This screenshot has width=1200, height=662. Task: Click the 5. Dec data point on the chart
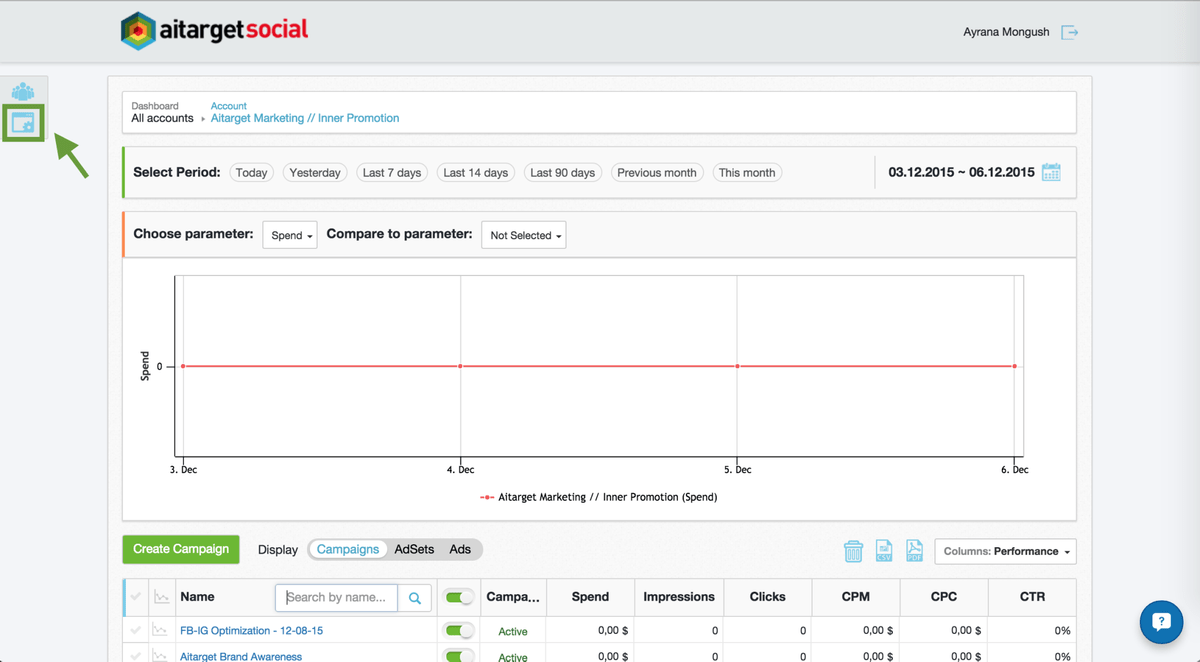point(737,366)
